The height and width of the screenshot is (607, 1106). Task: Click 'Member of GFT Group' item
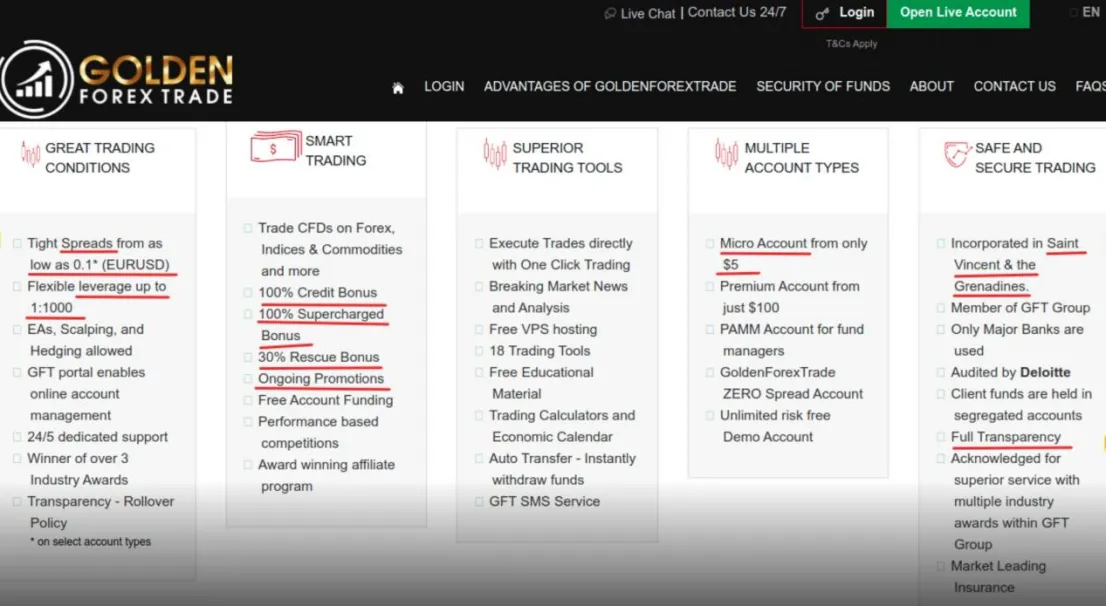pyautogui.click(x=1020, y=308)
